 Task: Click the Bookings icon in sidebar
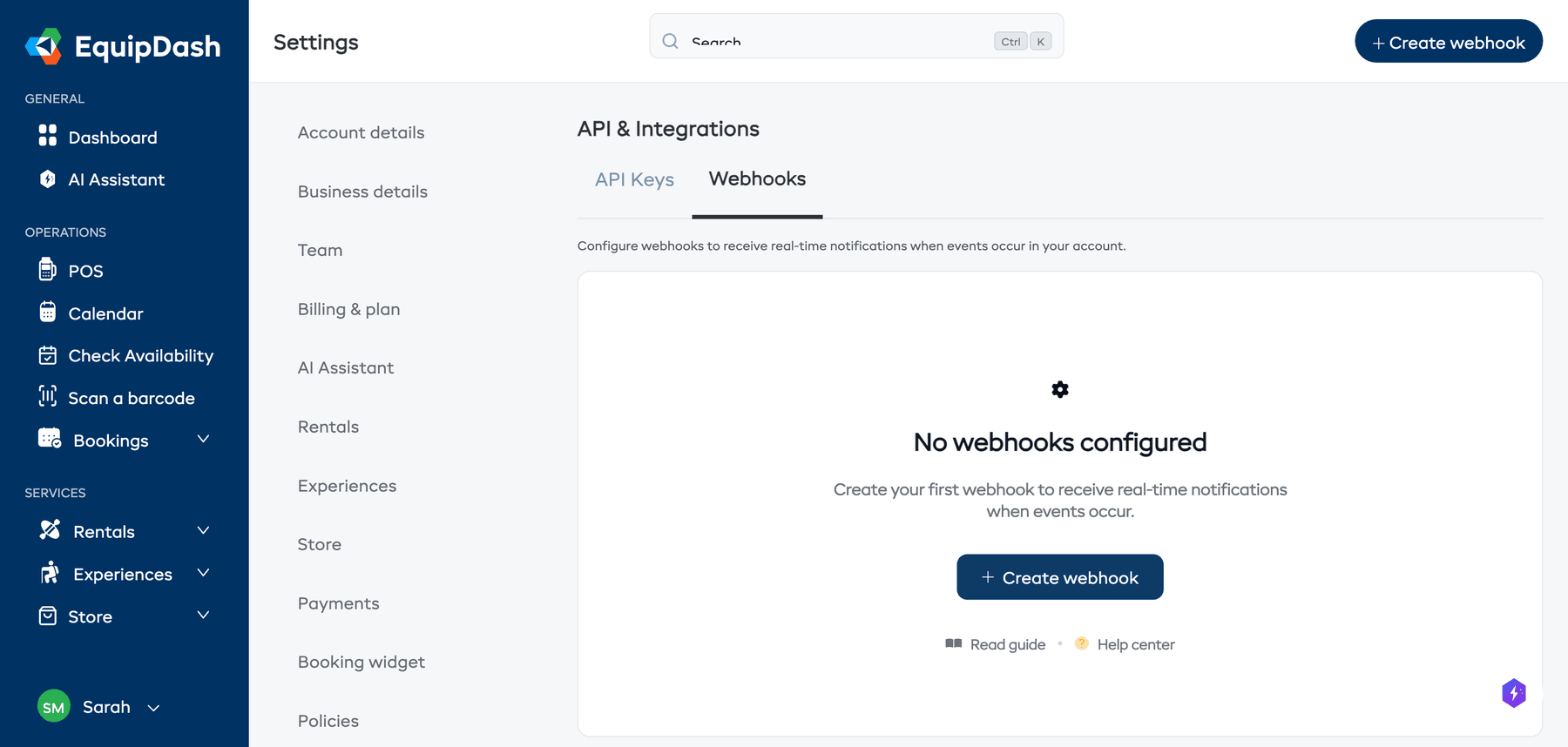point(50,438)
